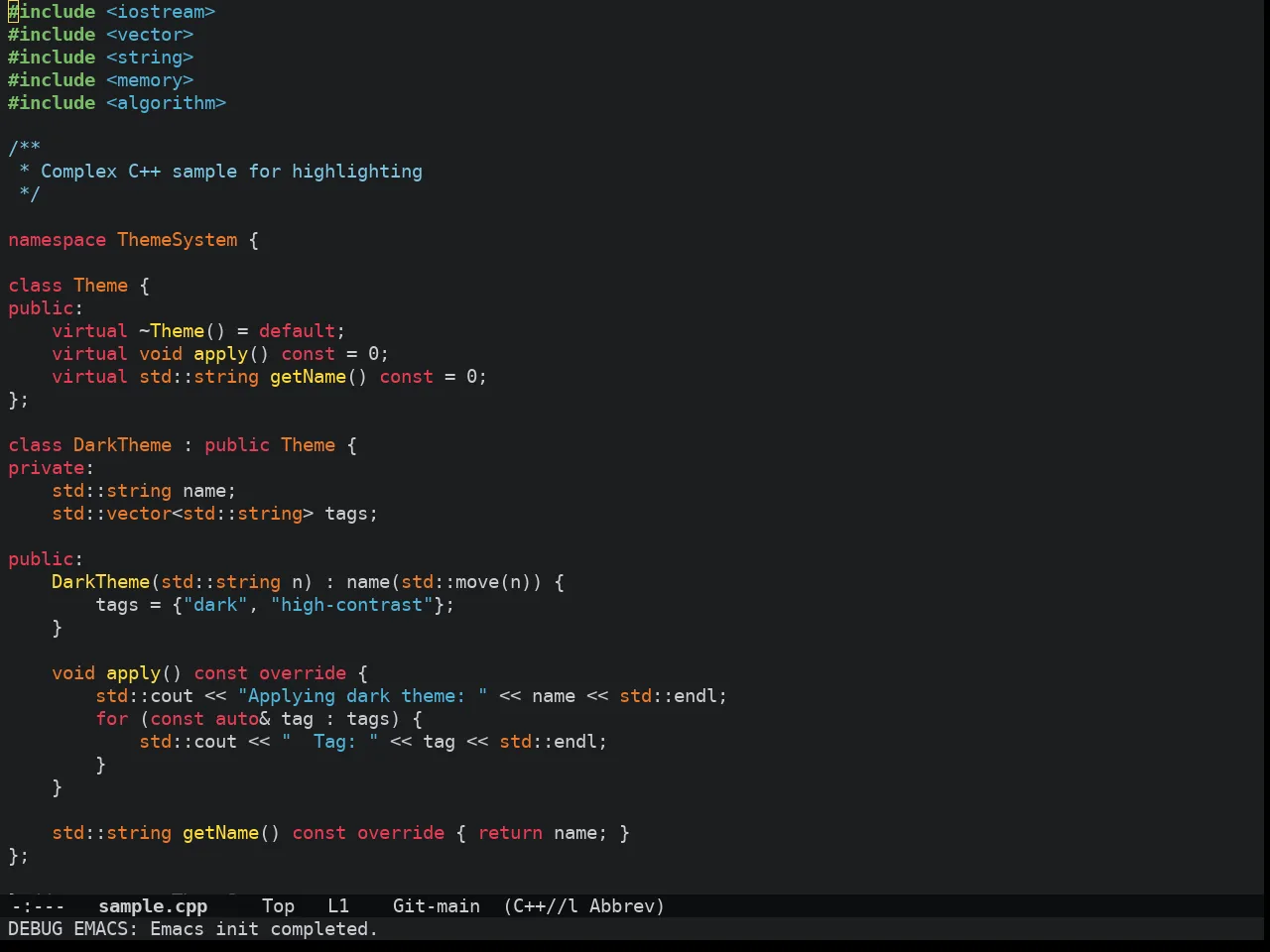Place cursor on '#include <iostream>' line
The width and height of the screenshot is (1270, 952).
click(x=112, y=12)
